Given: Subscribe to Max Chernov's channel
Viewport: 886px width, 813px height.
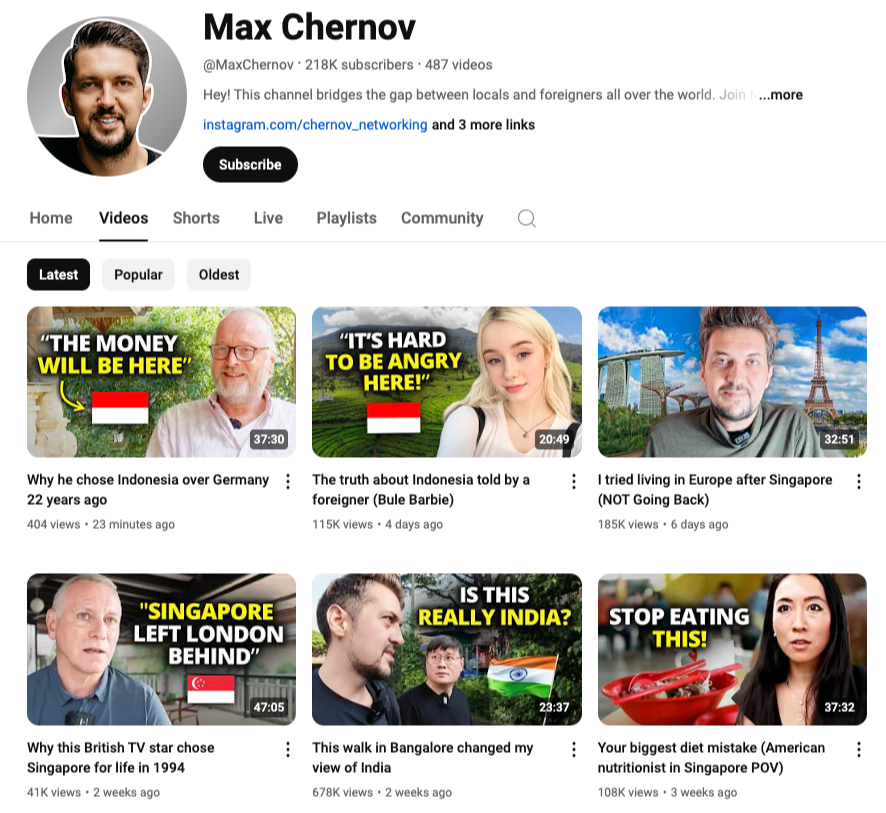Looking at the screenshot, I should [x=250, y=164].
